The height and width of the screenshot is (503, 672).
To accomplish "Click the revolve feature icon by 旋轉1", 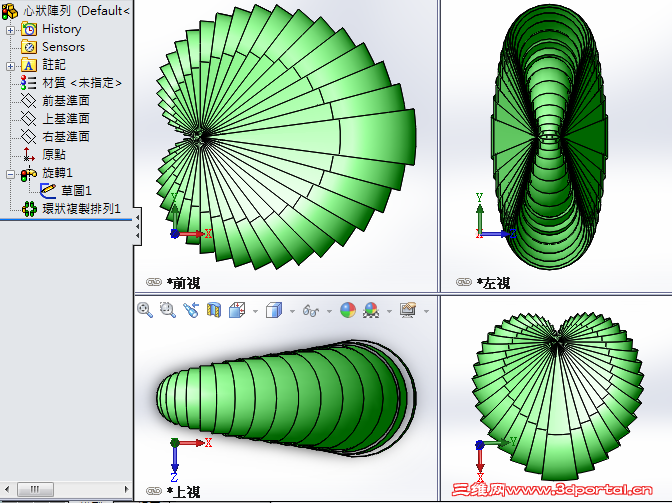I will (x=29, y=174).
